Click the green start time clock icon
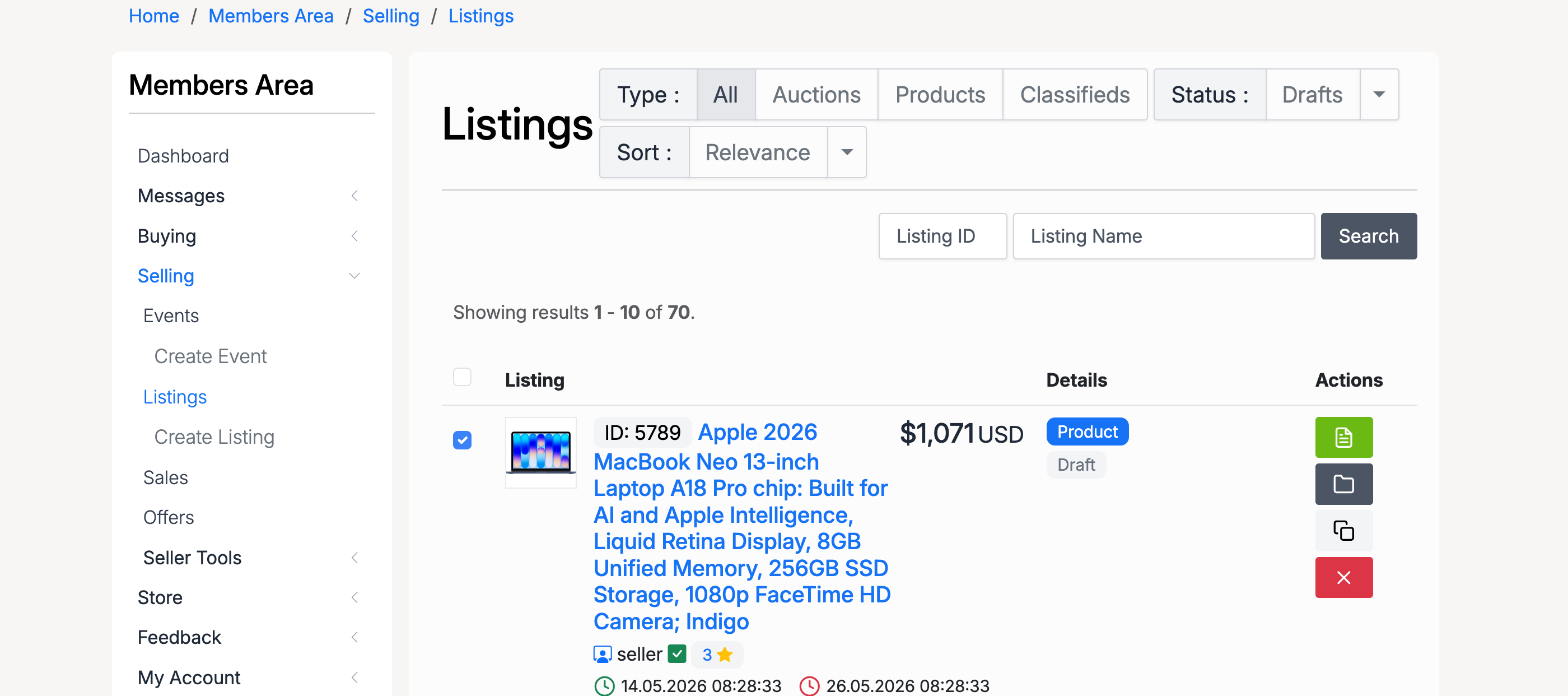Screen dimensions: 1568x696 604,686
